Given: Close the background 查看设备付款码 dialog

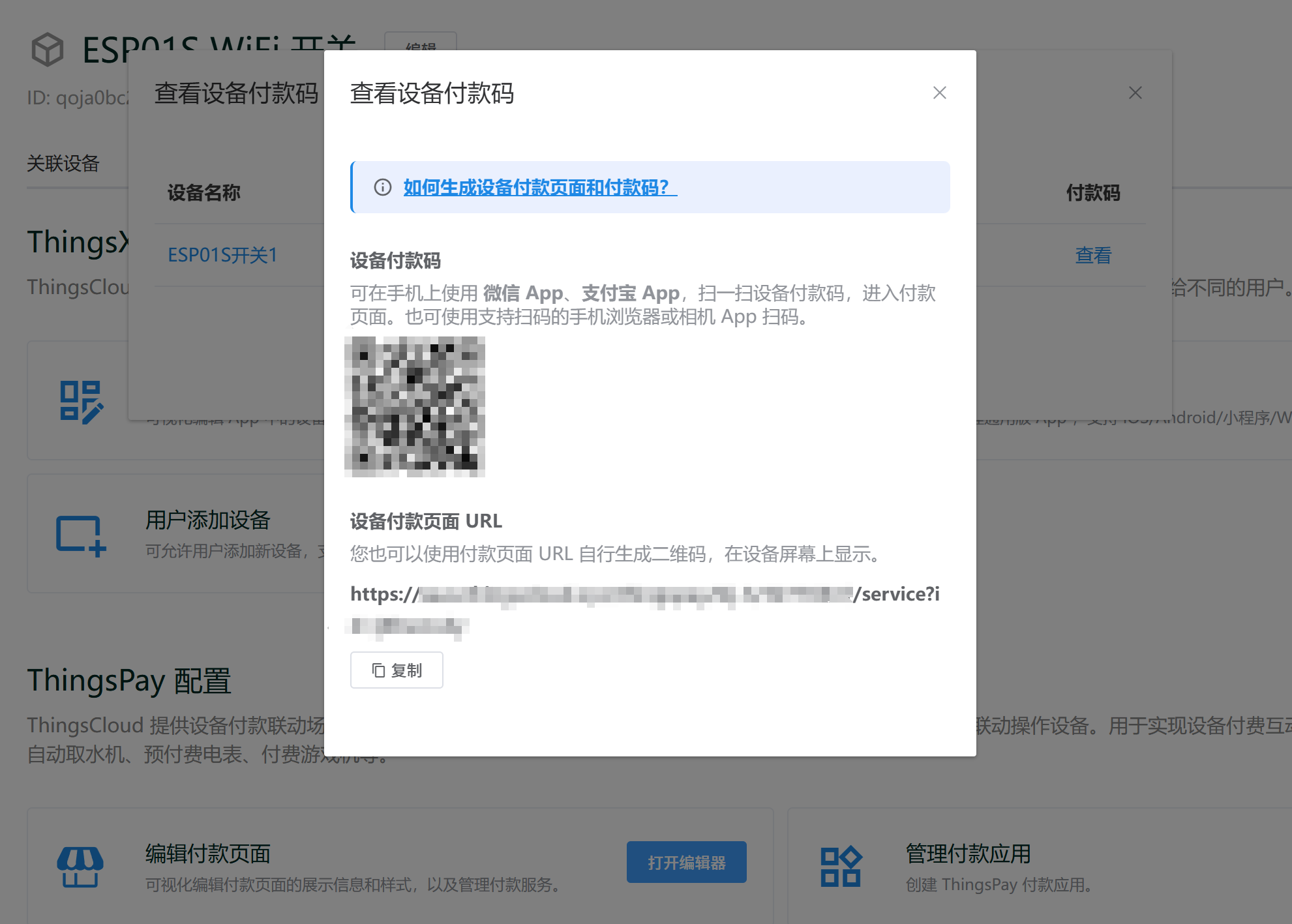Looking at the screenshot, I should [1135, 93].
